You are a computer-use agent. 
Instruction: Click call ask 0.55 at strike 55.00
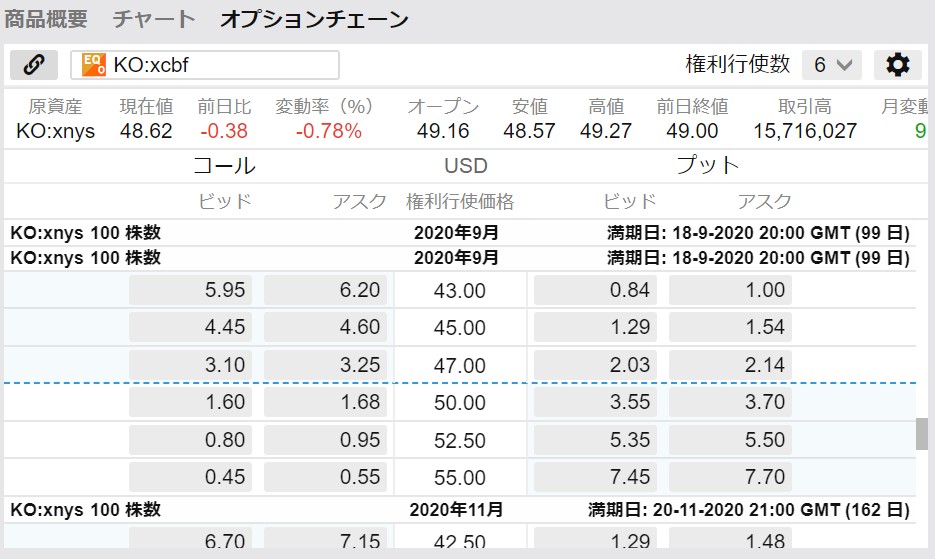[x=325, y=477]
